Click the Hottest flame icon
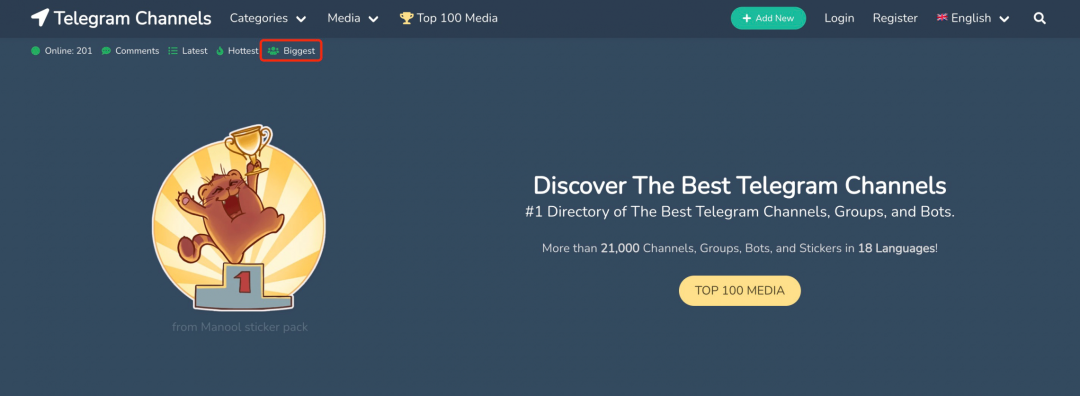The height and width of the screenshot is (396, 1080). tap(220, 51)
